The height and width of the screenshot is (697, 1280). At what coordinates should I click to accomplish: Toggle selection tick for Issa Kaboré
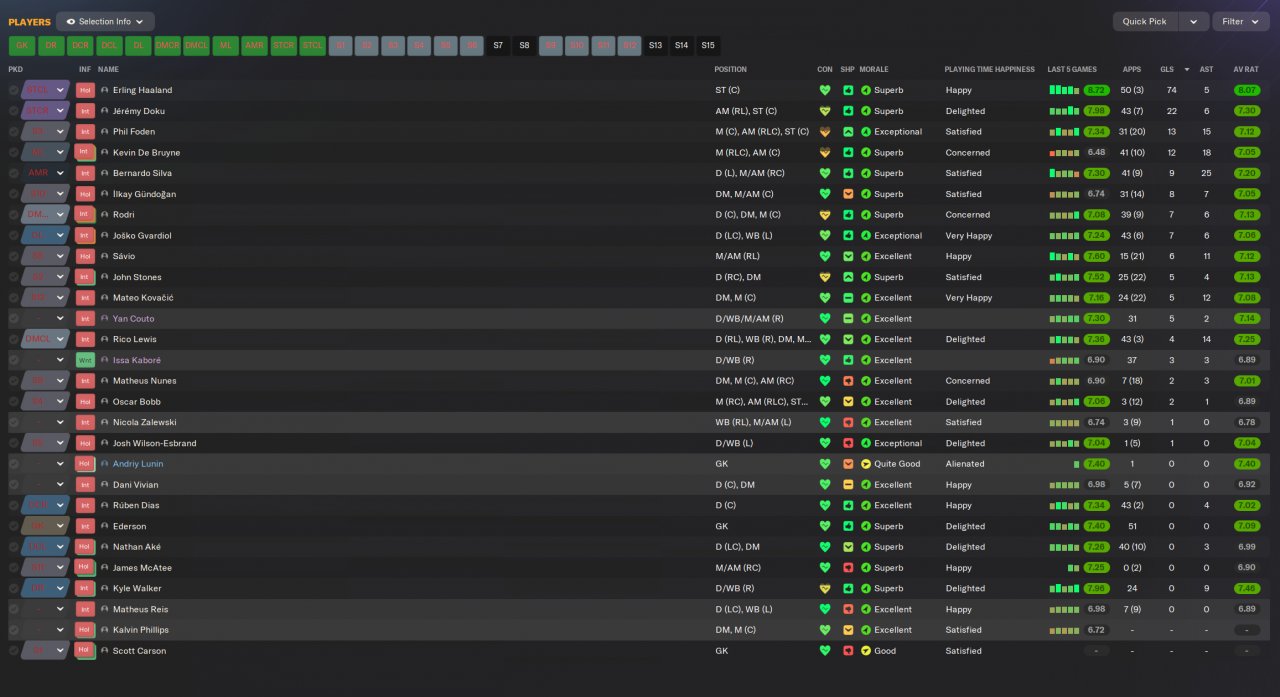(x=14, y=360)
